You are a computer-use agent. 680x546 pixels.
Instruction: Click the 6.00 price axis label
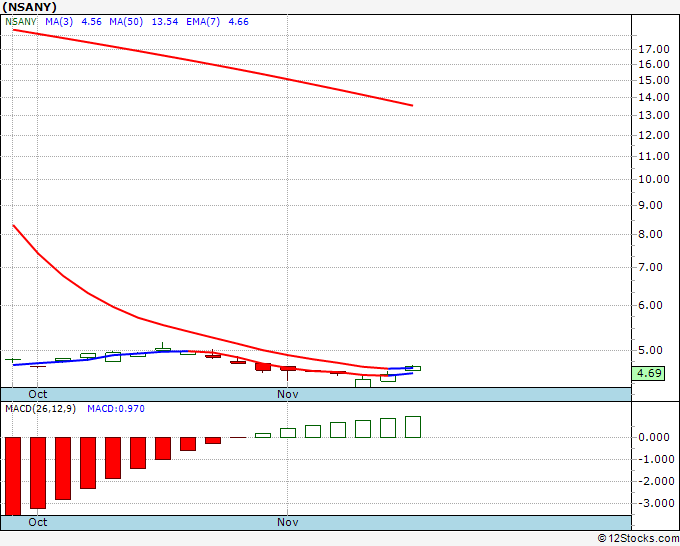[x=651, y=305]
